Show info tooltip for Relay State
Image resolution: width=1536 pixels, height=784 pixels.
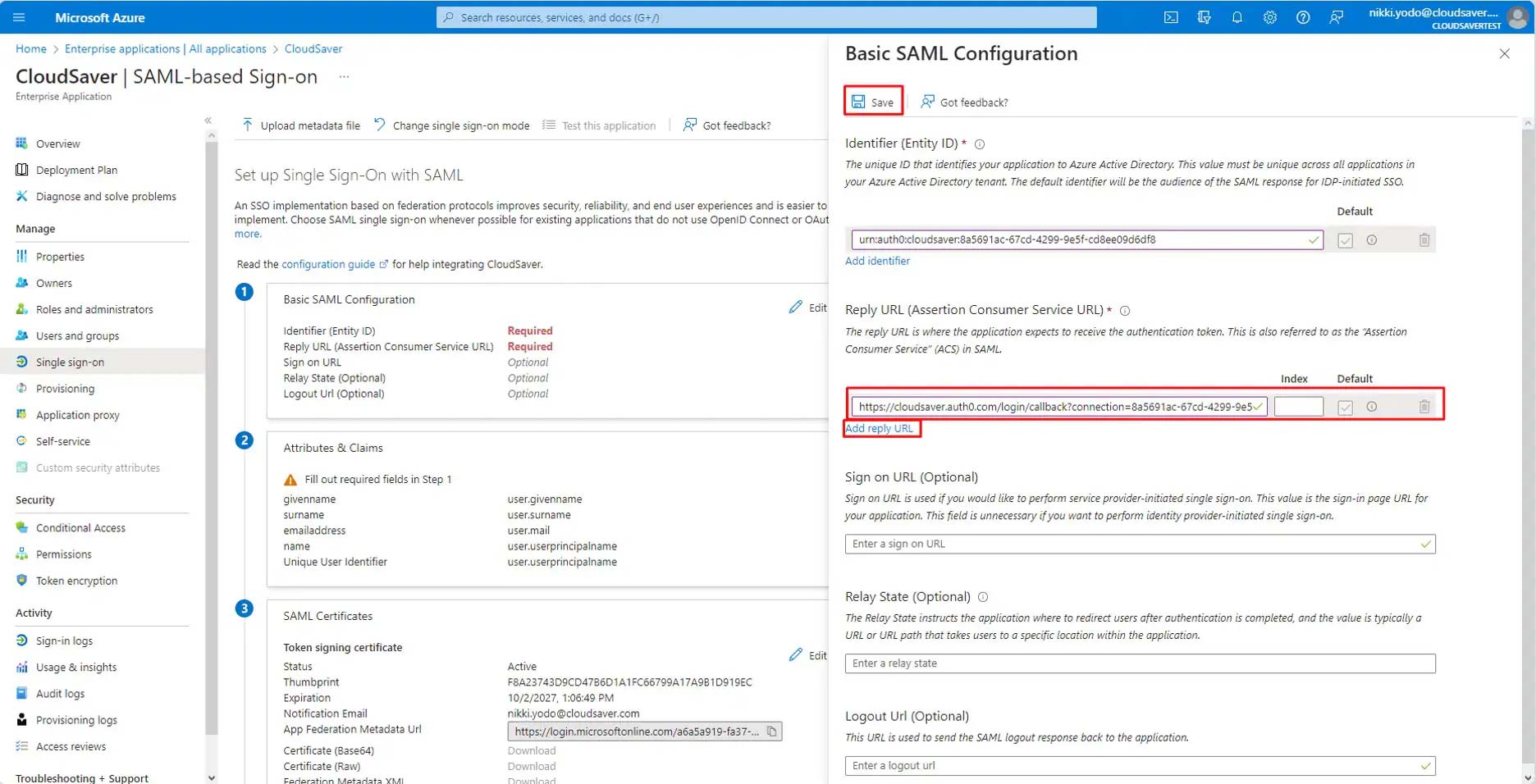(x=983, y=597)
